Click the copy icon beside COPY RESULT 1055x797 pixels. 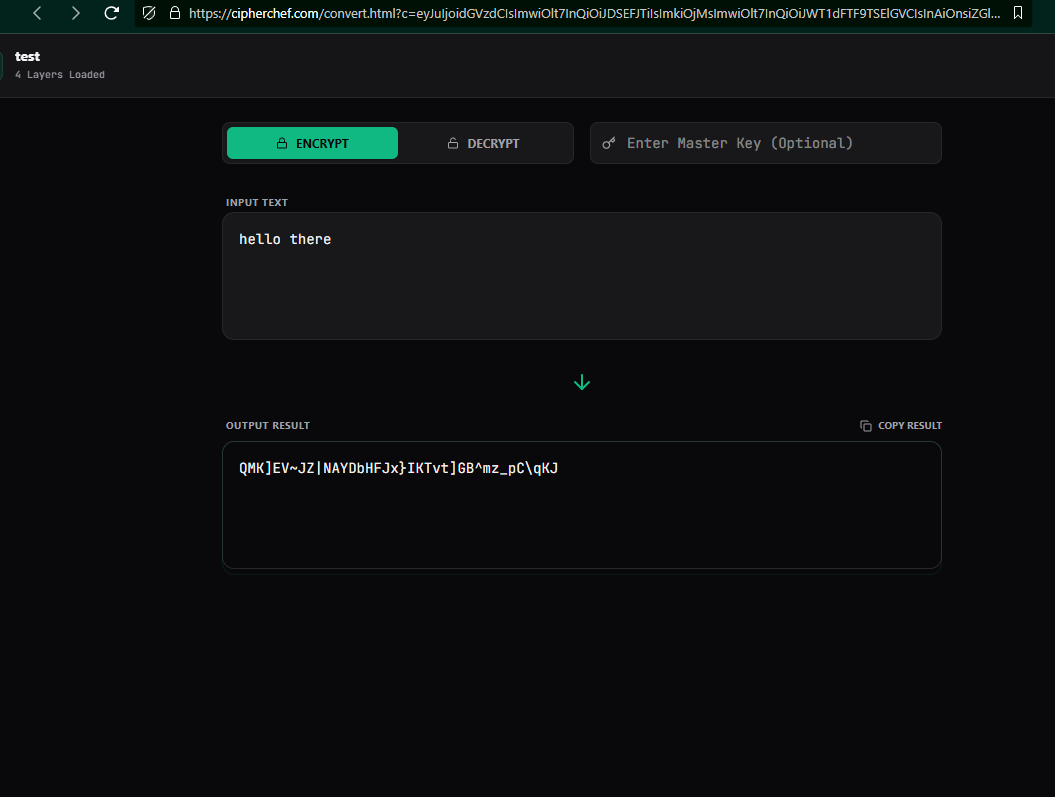(864, 425)
